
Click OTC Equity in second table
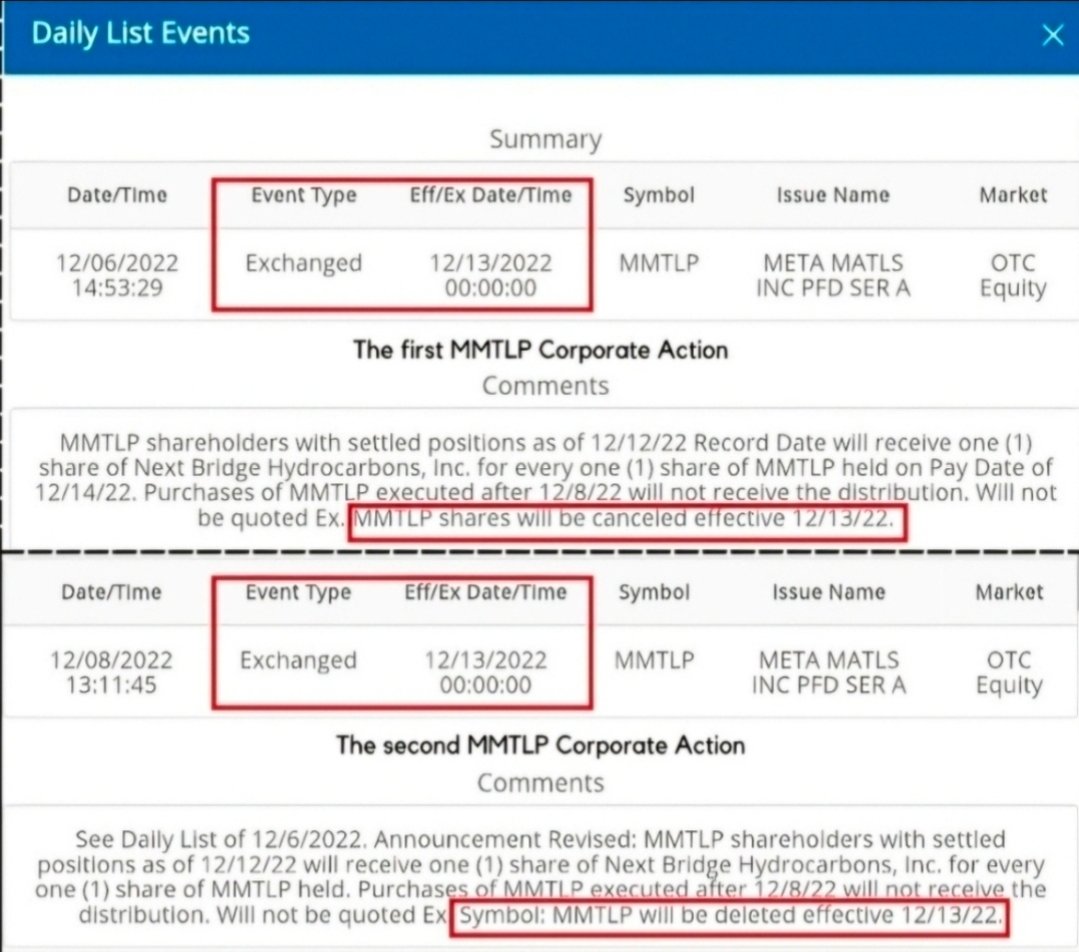pyautogui.click(x=1009, y=673)
